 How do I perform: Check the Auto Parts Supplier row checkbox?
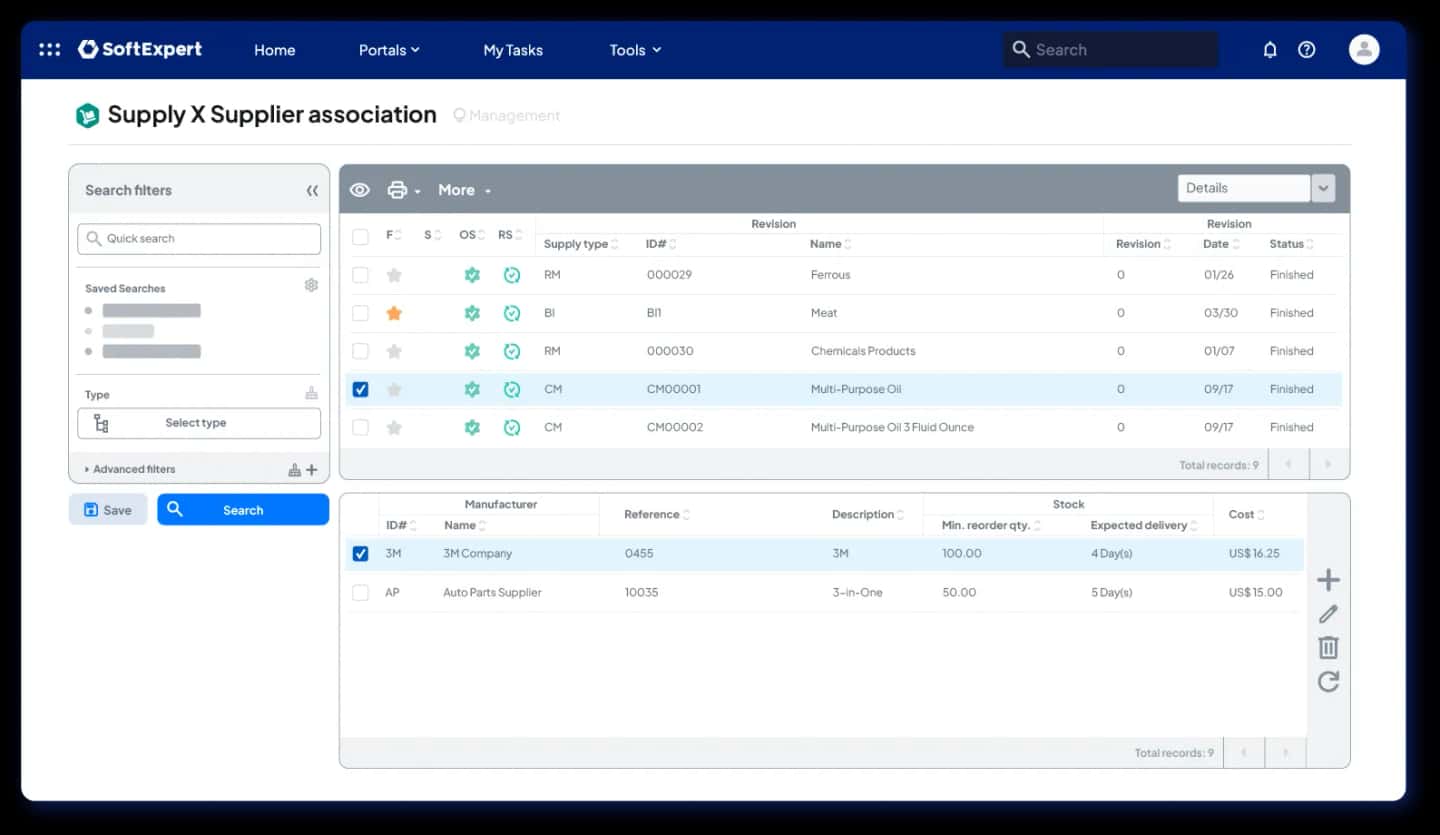(361, 593)
